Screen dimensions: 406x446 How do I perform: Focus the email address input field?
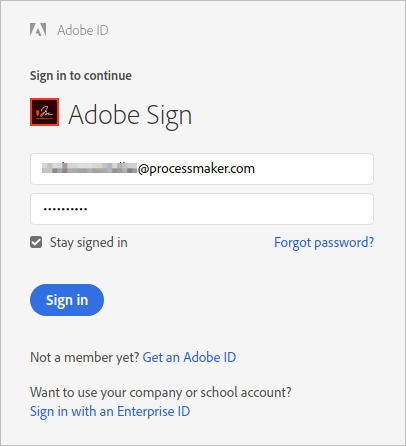coord(202,169)
